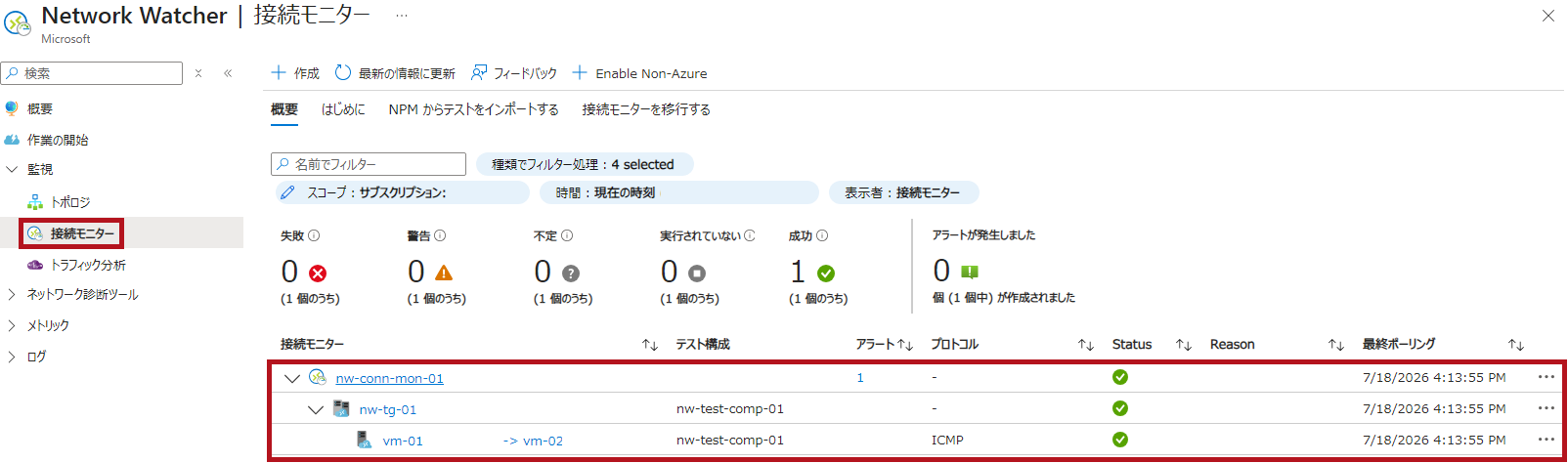Open the フィードバック button
1568x463 pixels.
514,73
